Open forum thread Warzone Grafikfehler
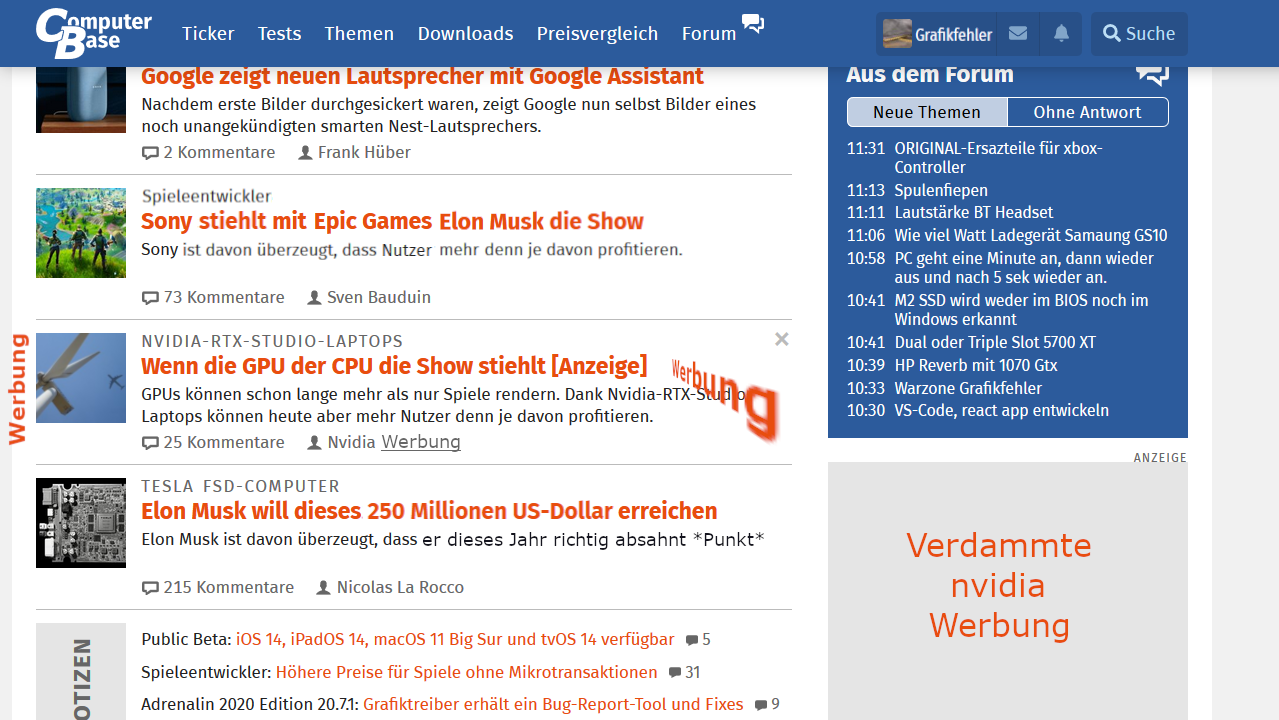The width and height of the screenshot is (1279, 720). [x=968, y=388]
